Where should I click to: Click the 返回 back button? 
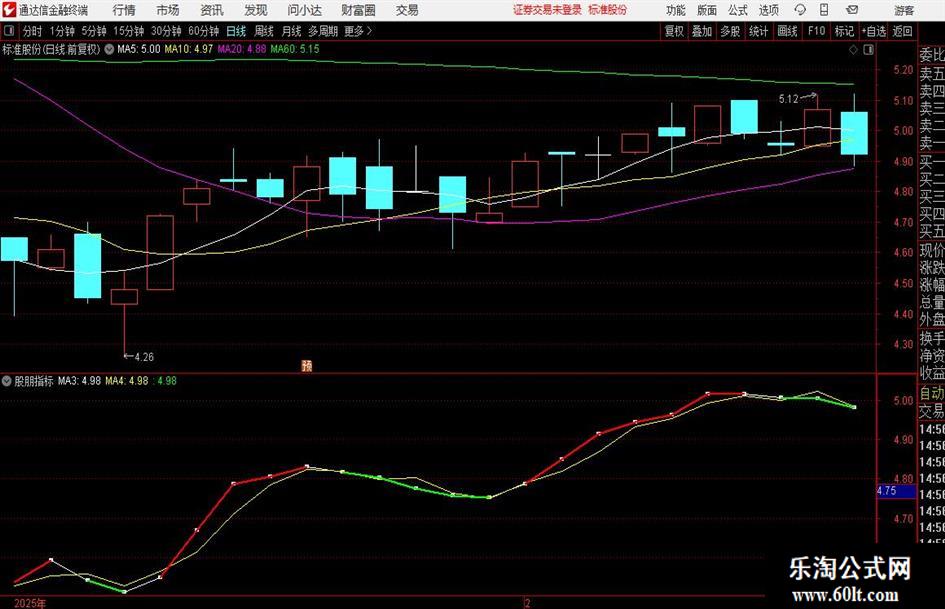point(902,31)
